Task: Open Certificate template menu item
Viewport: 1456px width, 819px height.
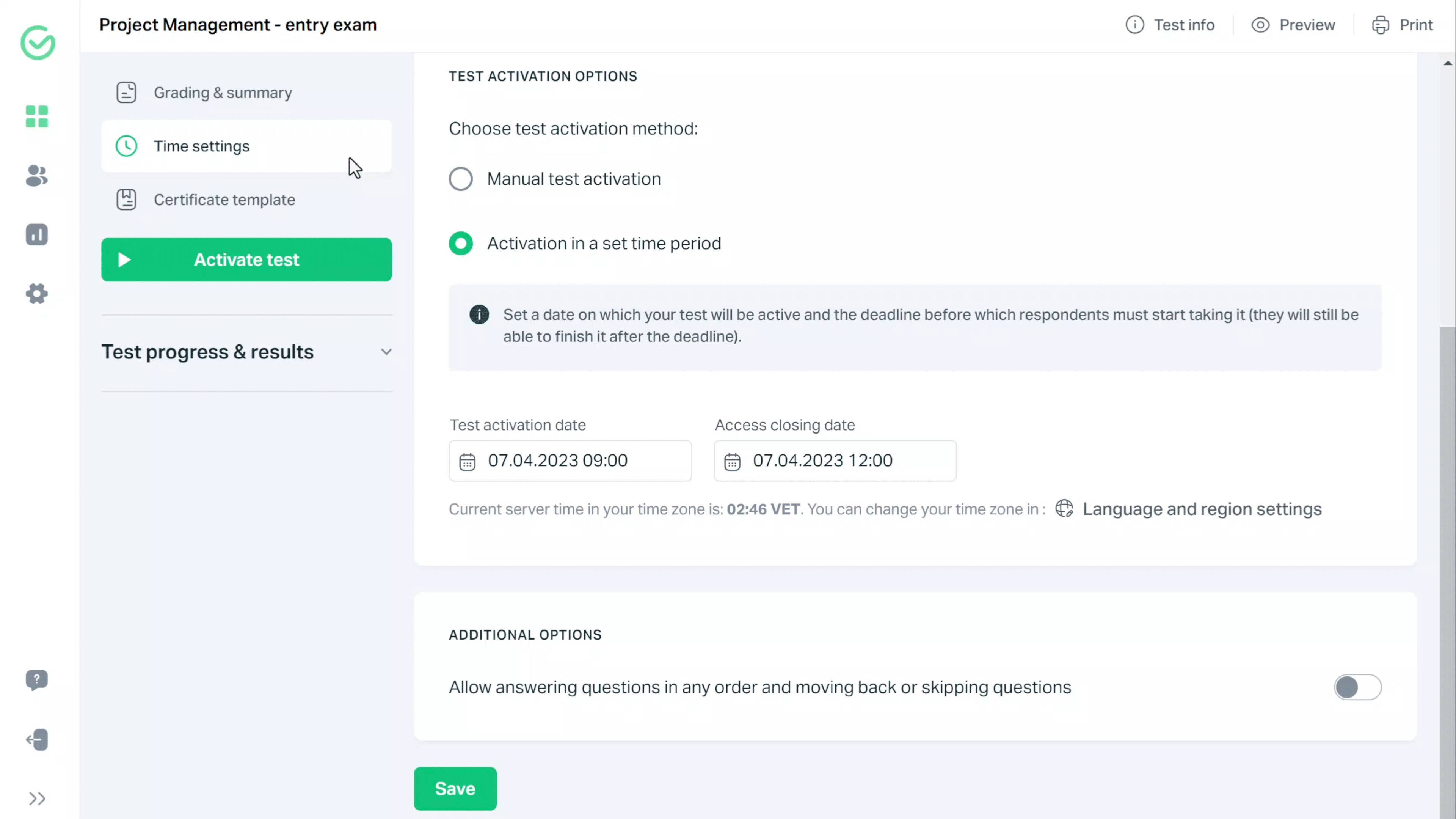Action: [x=224, y=200]
